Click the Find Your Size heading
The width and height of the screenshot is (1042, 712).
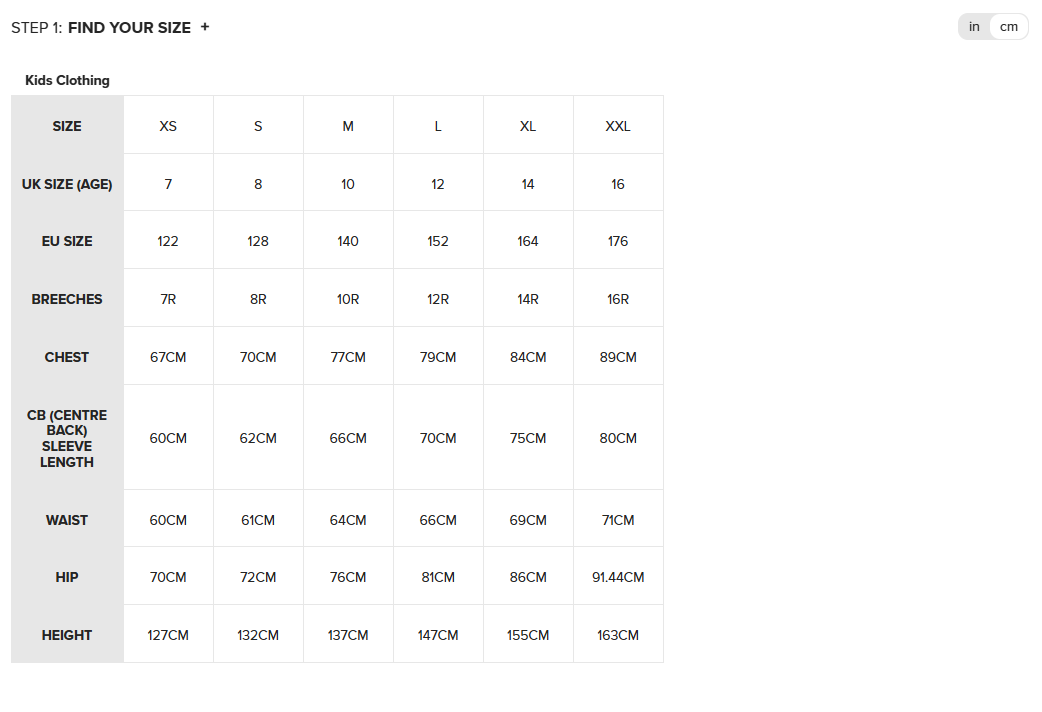pos(129,28)
